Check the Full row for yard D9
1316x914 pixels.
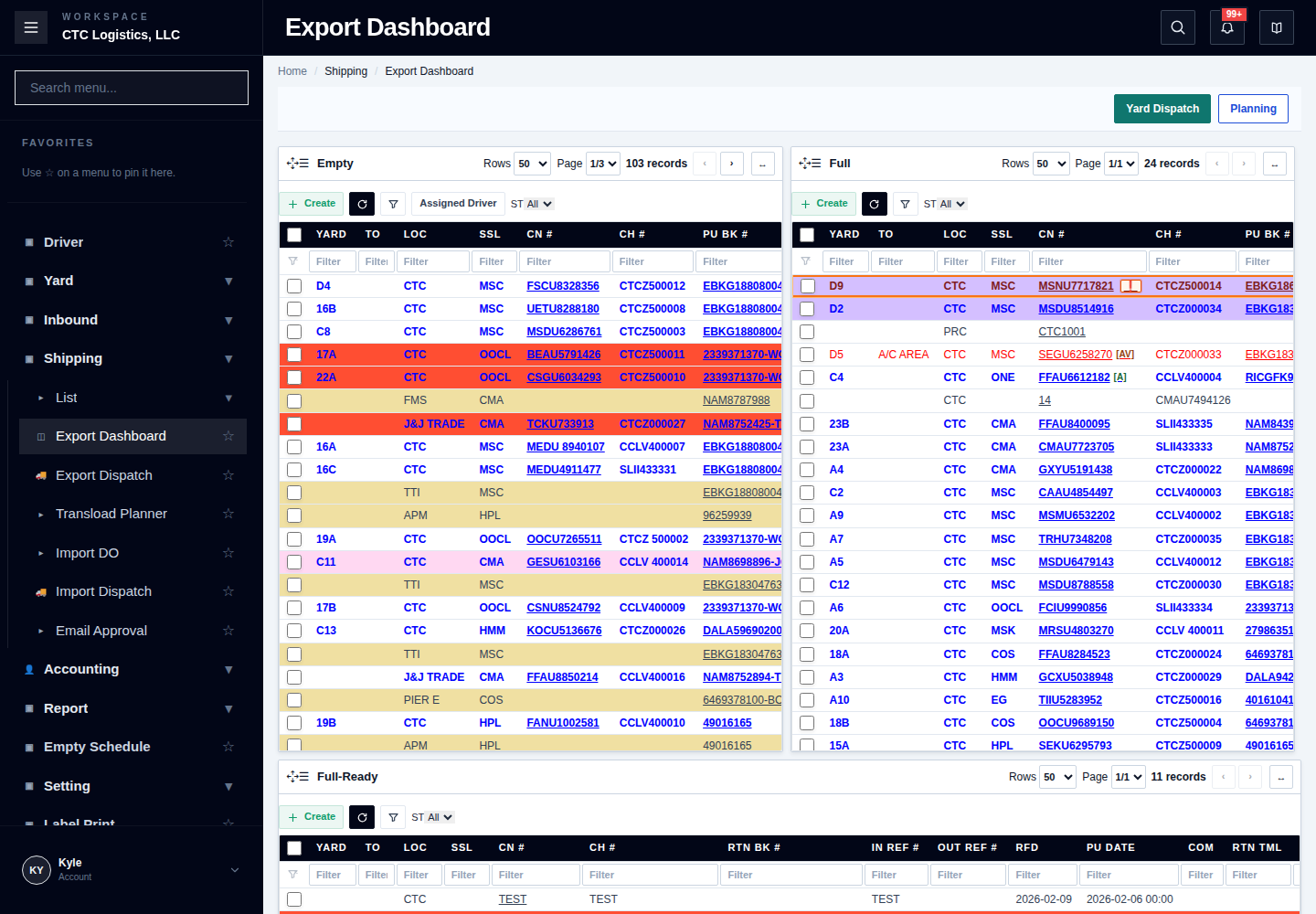tap(807, 286)
